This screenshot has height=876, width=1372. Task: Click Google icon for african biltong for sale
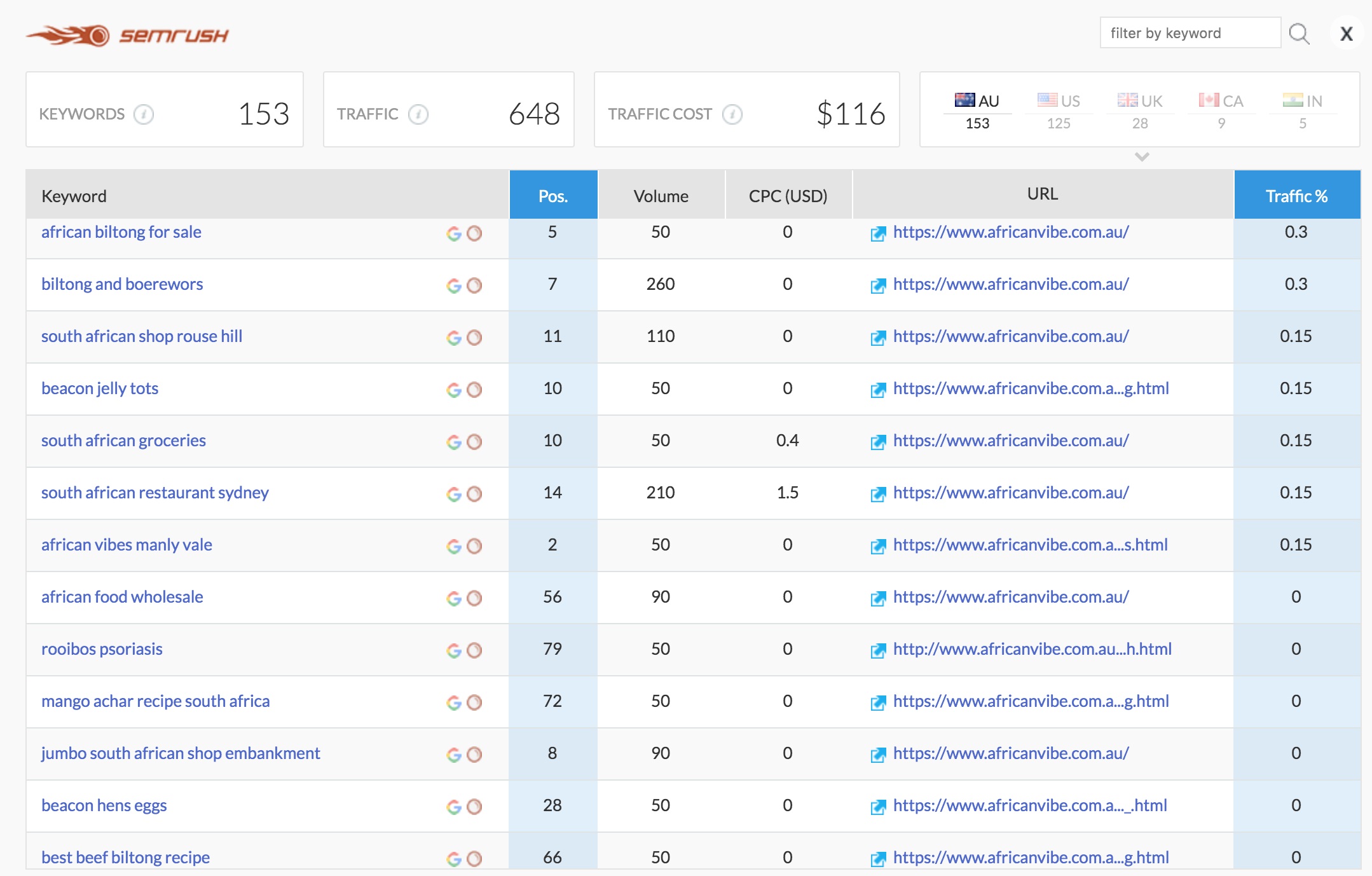tap(454, 233)
